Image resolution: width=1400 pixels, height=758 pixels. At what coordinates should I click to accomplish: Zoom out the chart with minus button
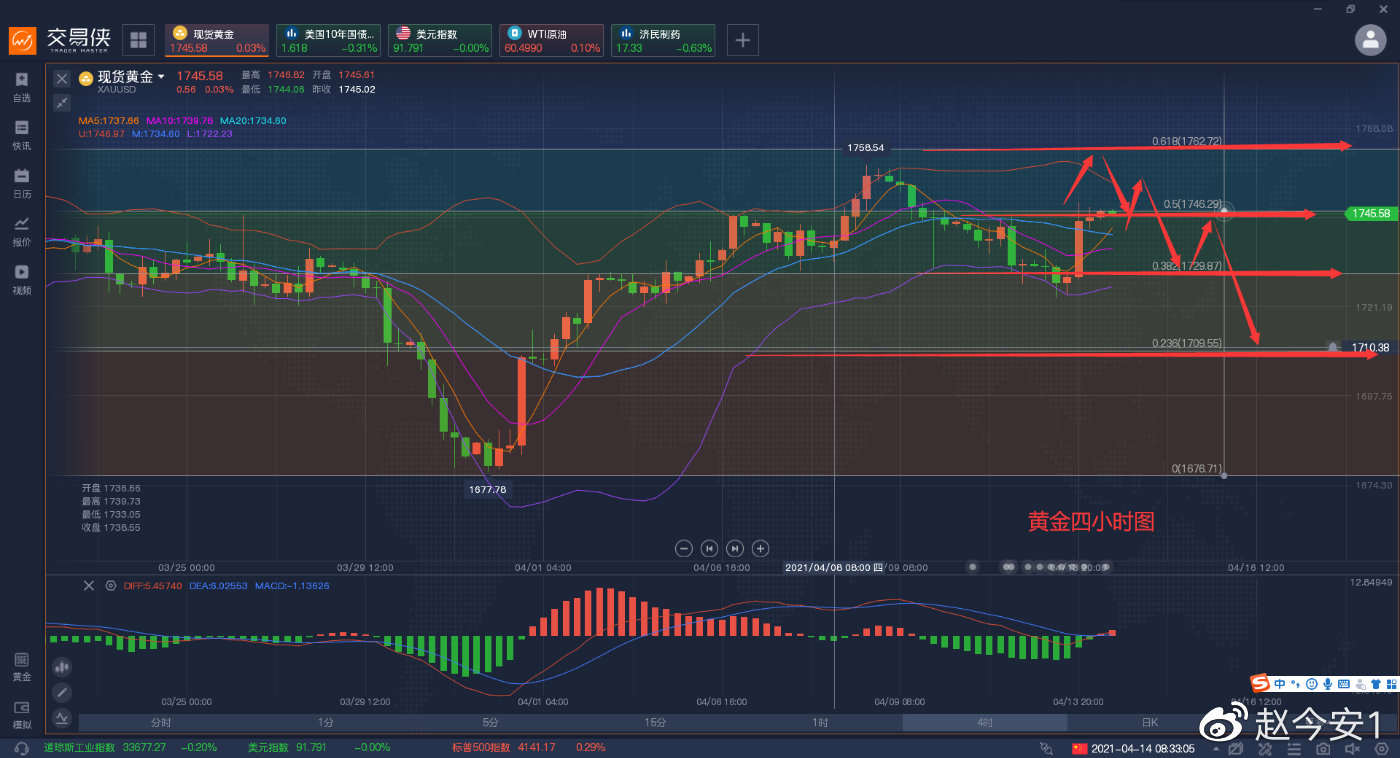(684, 548)
